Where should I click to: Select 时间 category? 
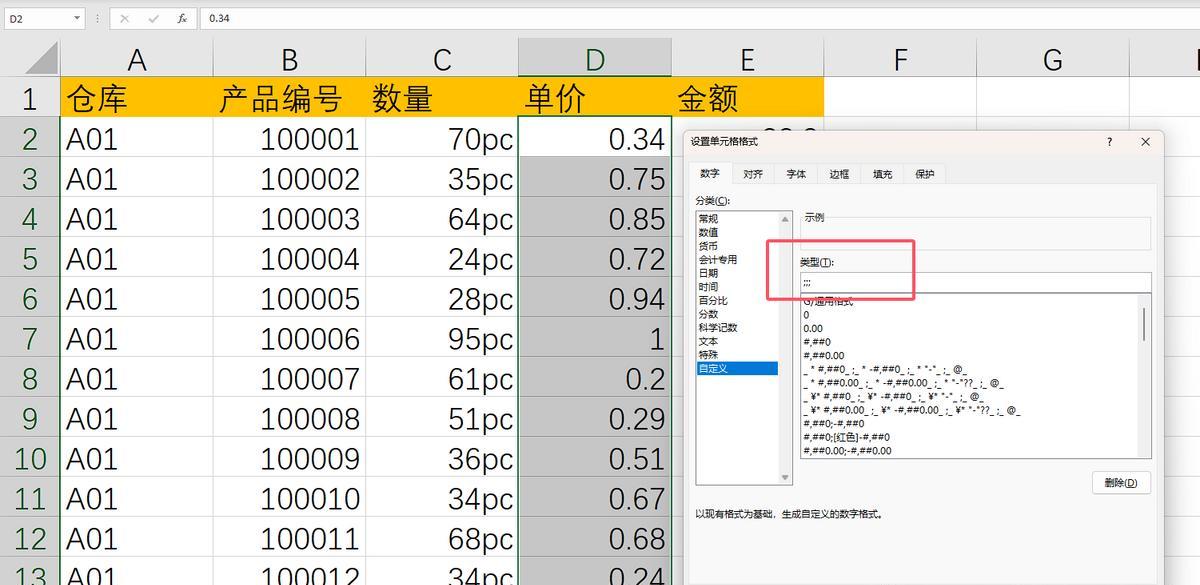click(x=737, y=287)
